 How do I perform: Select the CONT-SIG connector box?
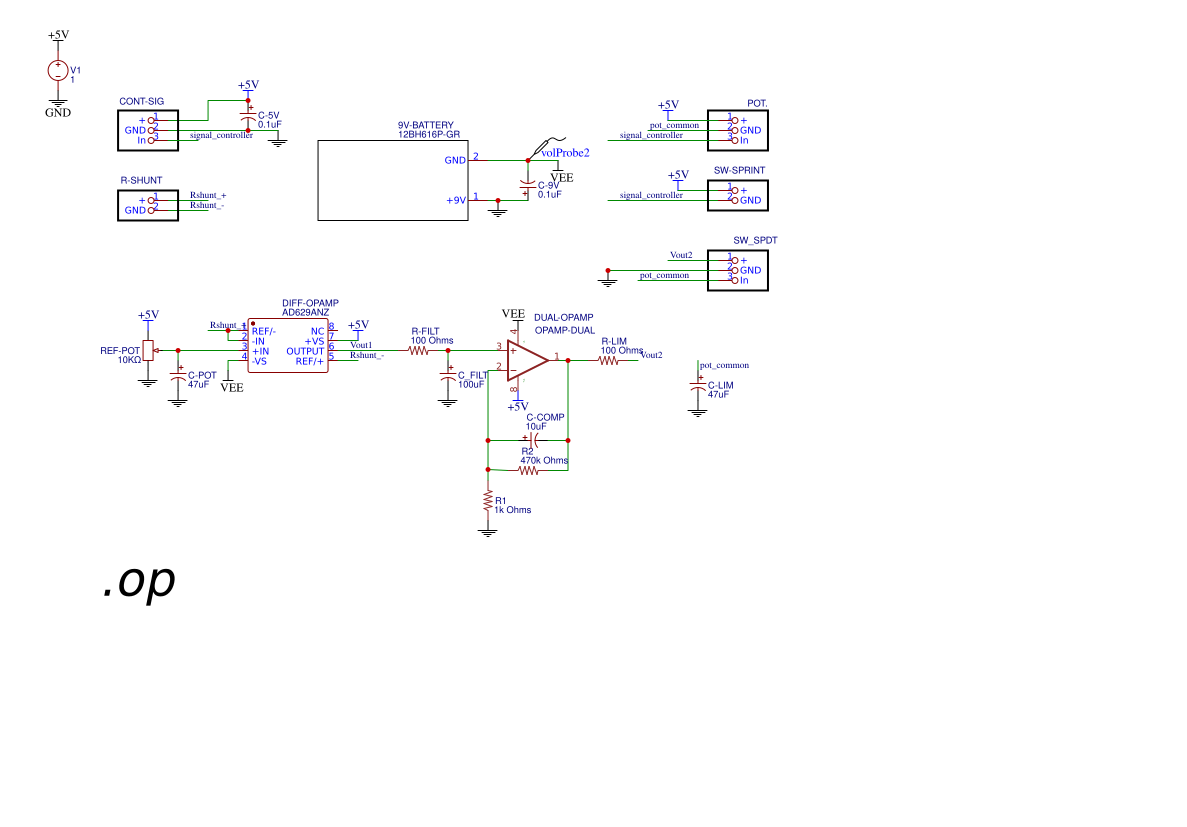pos(148,130)
